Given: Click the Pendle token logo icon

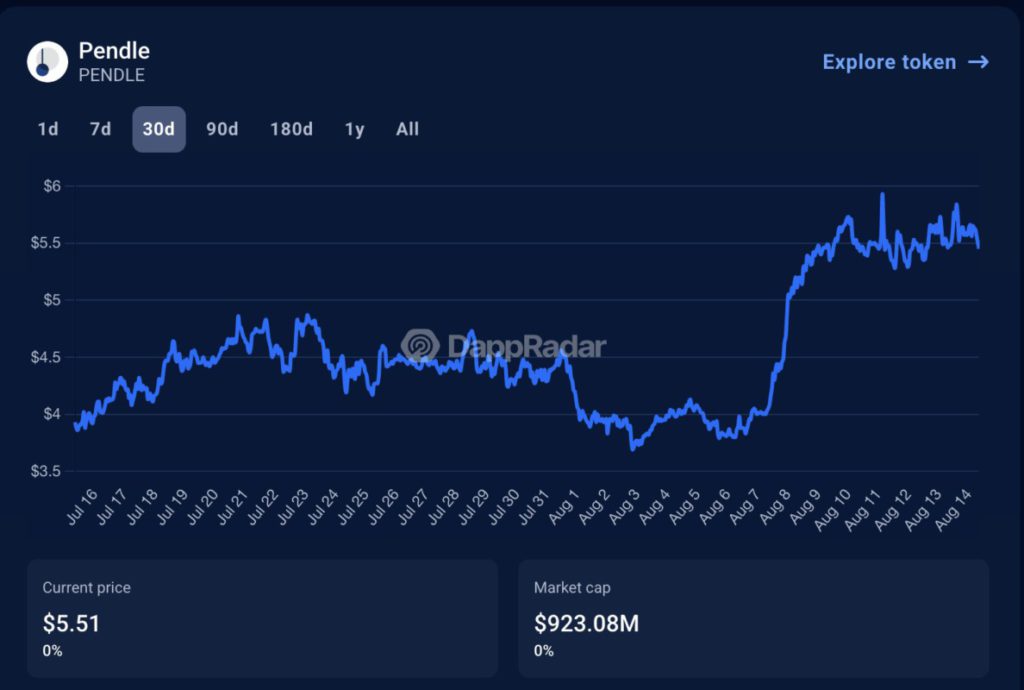Looking at the screenshot, I should [x=46, y=62].
